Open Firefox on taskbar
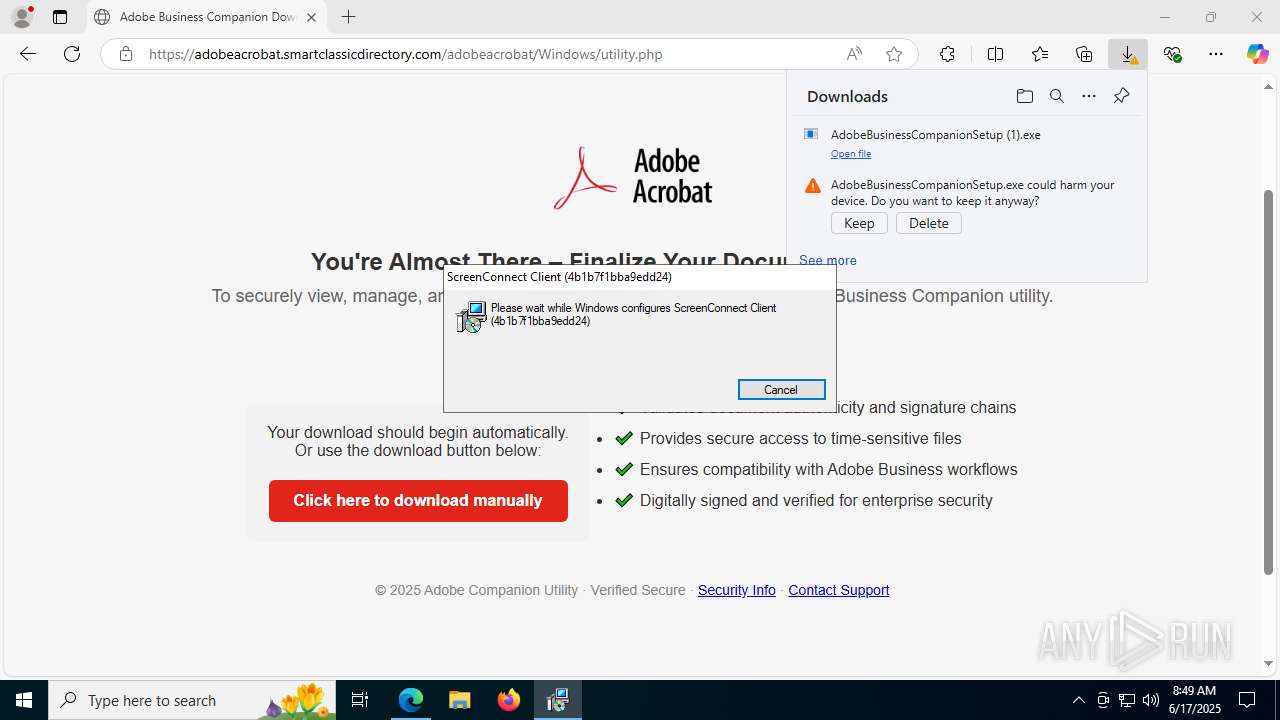The height and width of the screenshot is (720, 1280). coord(509,700)
